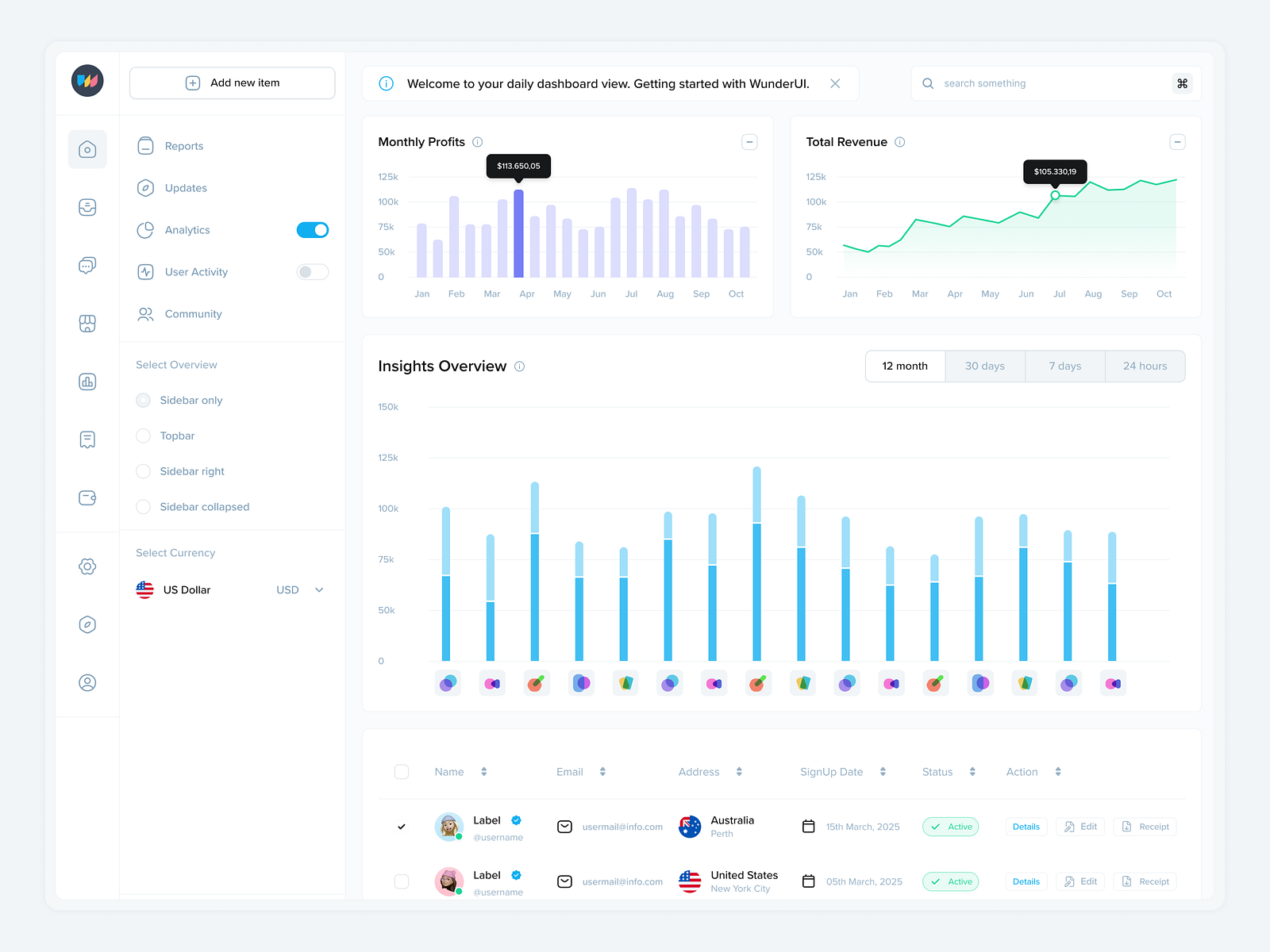Switch Insights Overview to 24 hours view
The image size is (1270, 952).
(1145, 366)
